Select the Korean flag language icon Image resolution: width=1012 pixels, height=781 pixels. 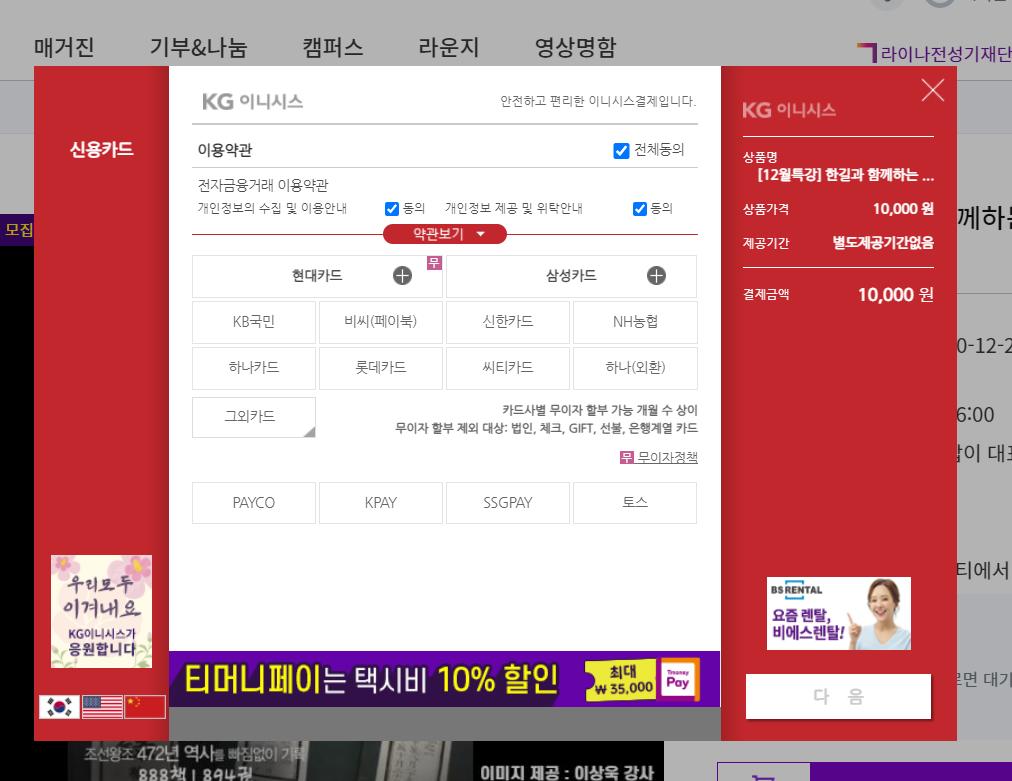coord(59,707)
